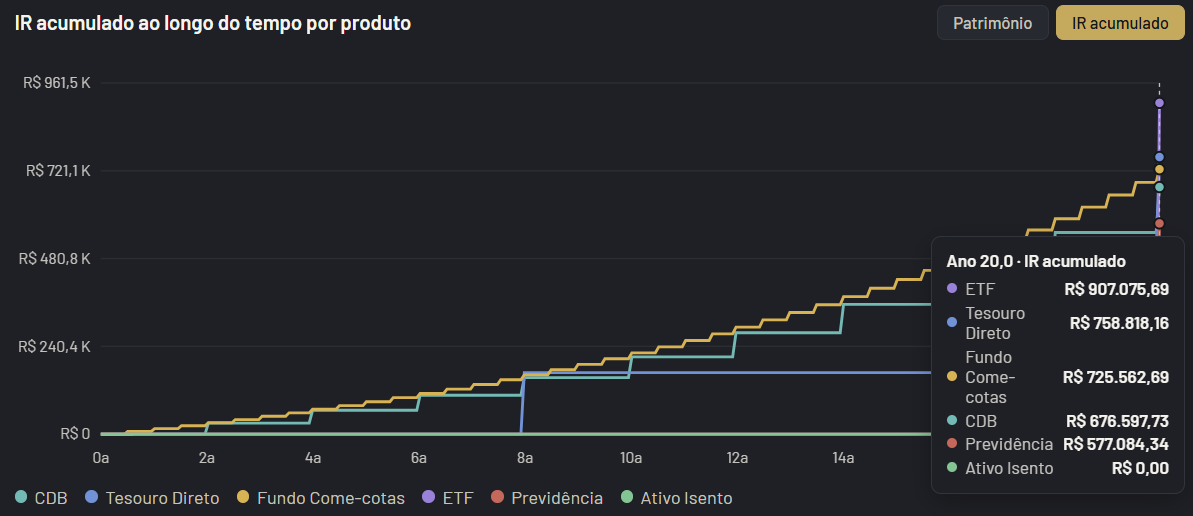Click the R$ 676.597,73 CDB value
The width and height of the screenshot is (1193, 516).
tap(1118, 421)
